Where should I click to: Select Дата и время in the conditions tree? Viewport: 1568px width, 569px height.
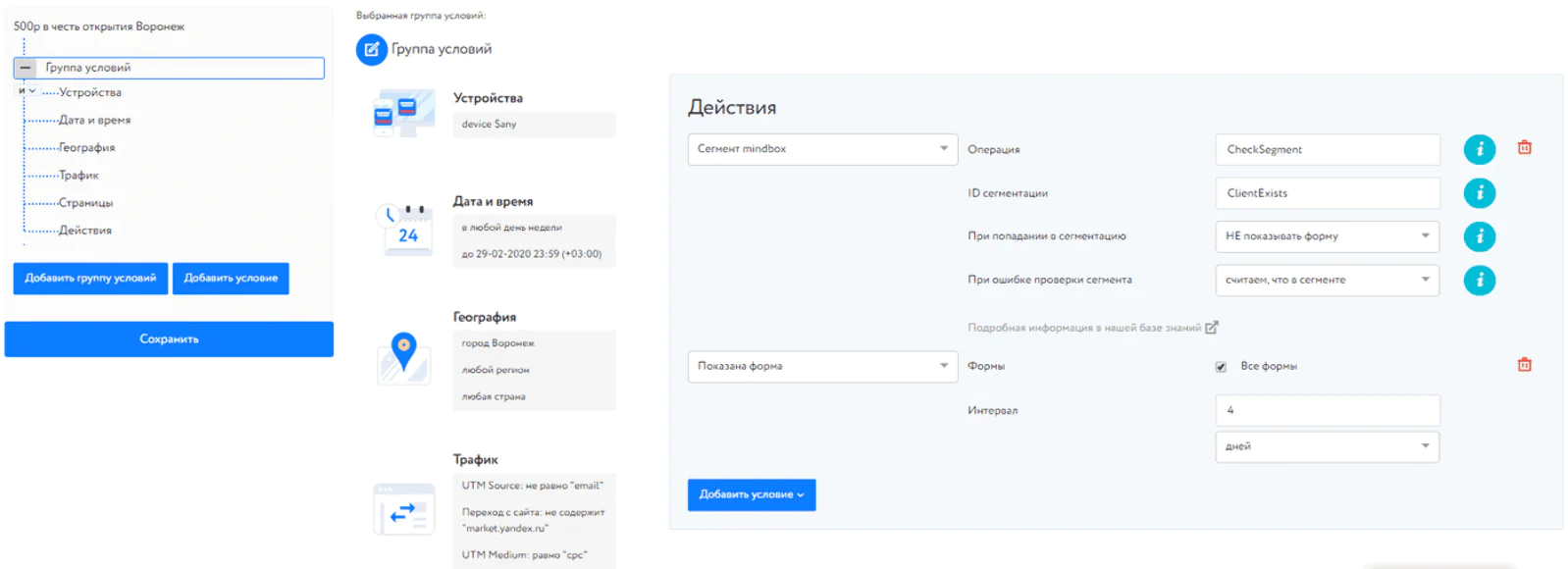[x=94, y=120]
